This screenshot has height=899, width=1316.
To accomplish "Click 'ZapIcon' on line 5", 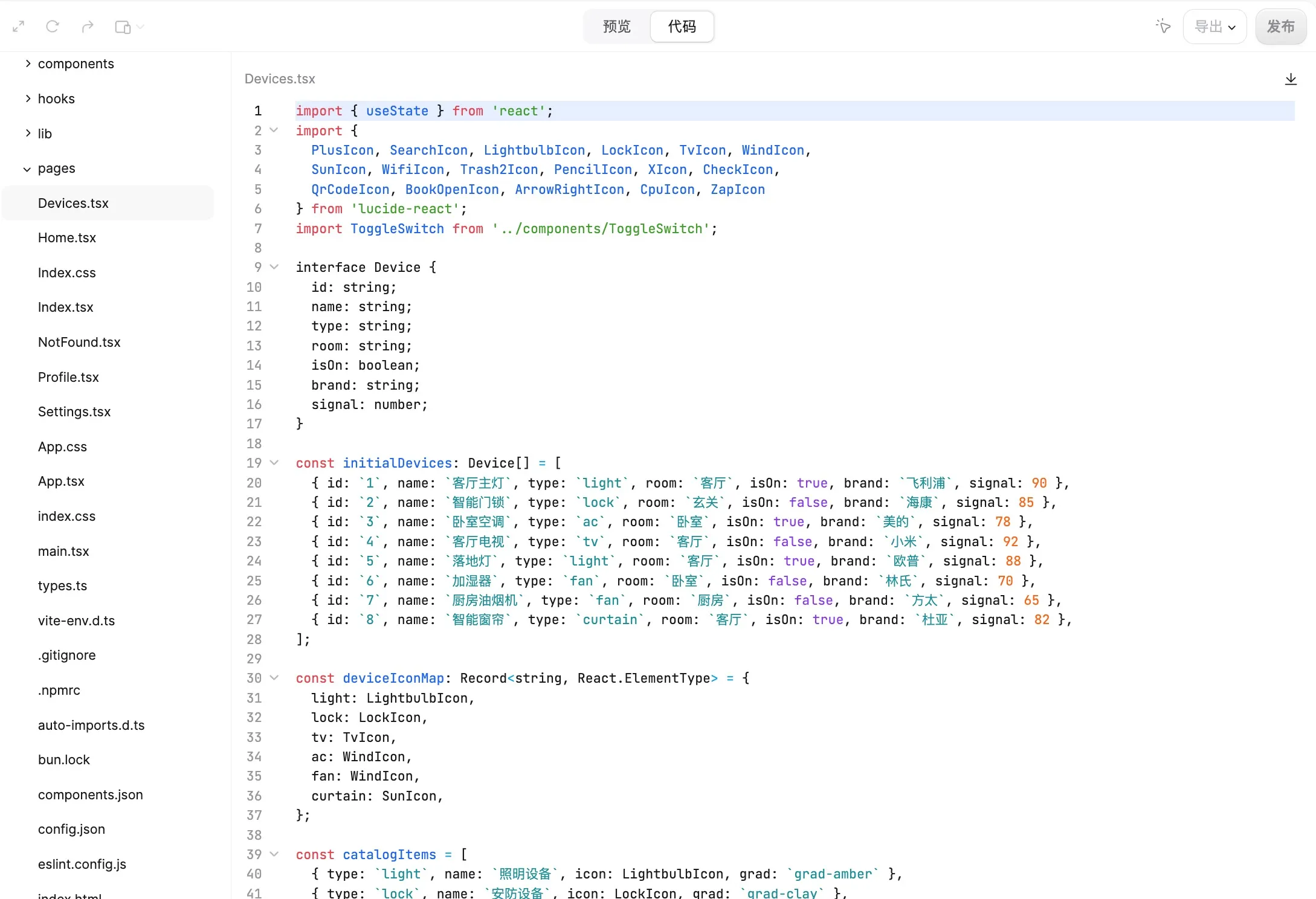I will click(x=738, y=190).
